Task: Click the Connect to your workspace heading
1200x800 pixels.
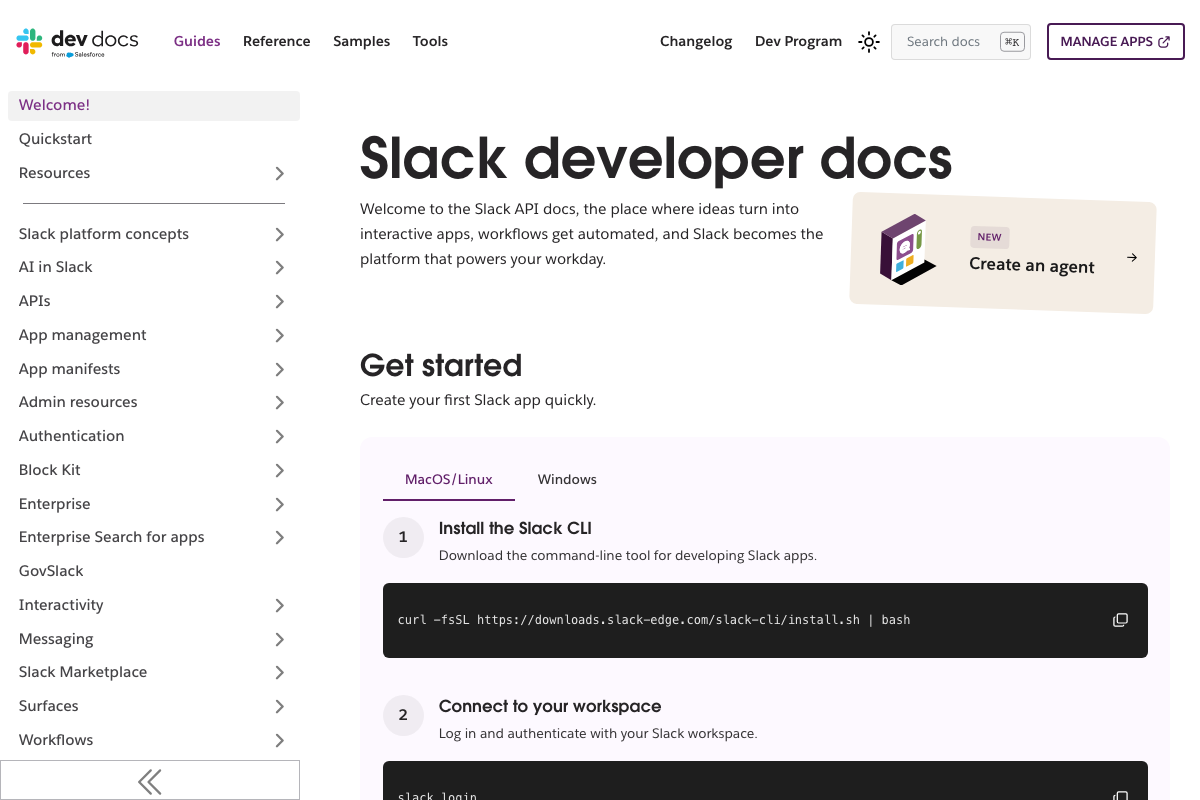Action: click(x=550, y=706)
